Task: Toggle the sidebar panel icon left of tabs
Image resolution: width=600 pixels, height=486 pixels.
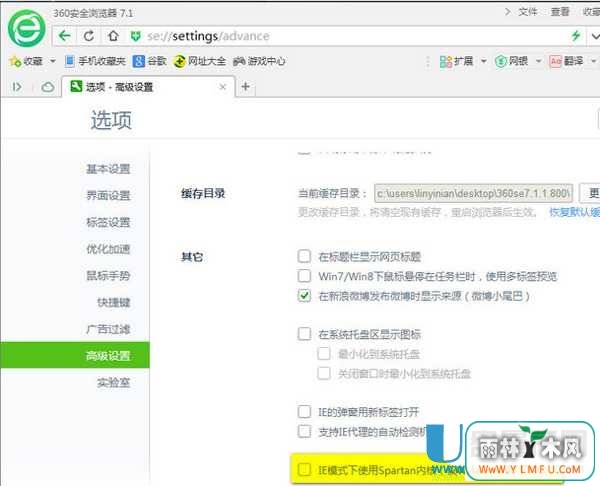Action: click(x=17, y=87)
